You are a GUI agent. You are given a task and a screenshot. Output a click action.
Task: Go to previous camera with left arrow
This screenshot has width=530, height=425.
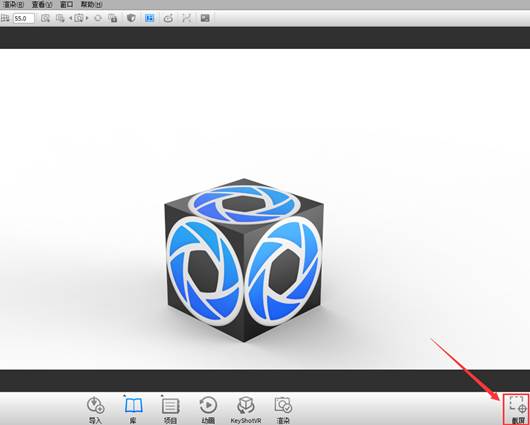71,18
